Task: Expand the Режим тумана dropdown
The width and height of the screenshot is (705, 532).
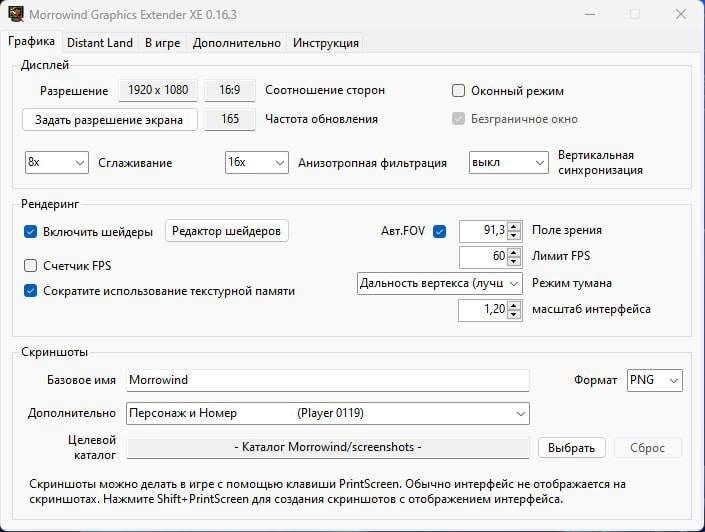Action: [x=440, y=283]
